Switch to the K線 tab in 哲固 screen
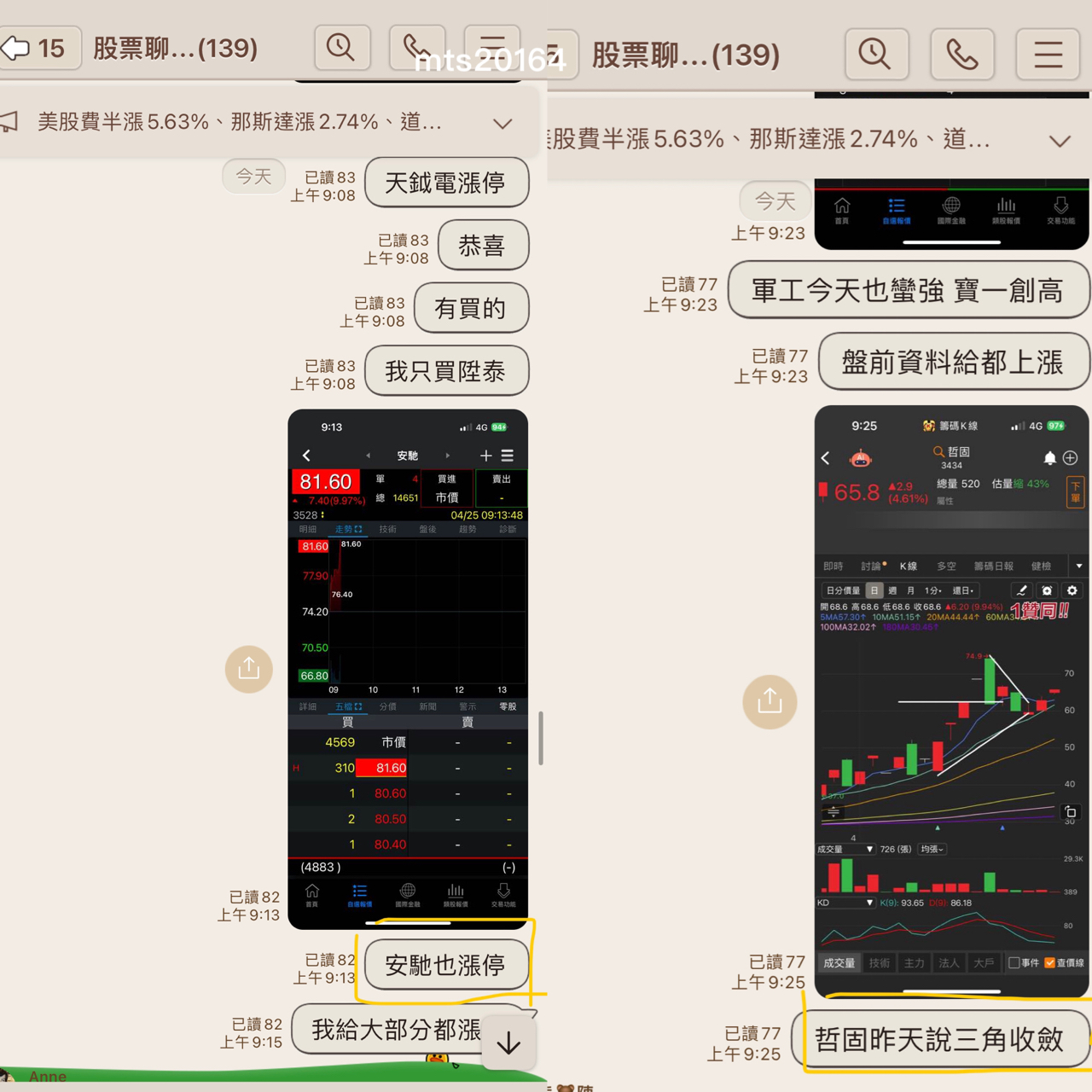1092x1092 pixels. (x=909, y=566)
